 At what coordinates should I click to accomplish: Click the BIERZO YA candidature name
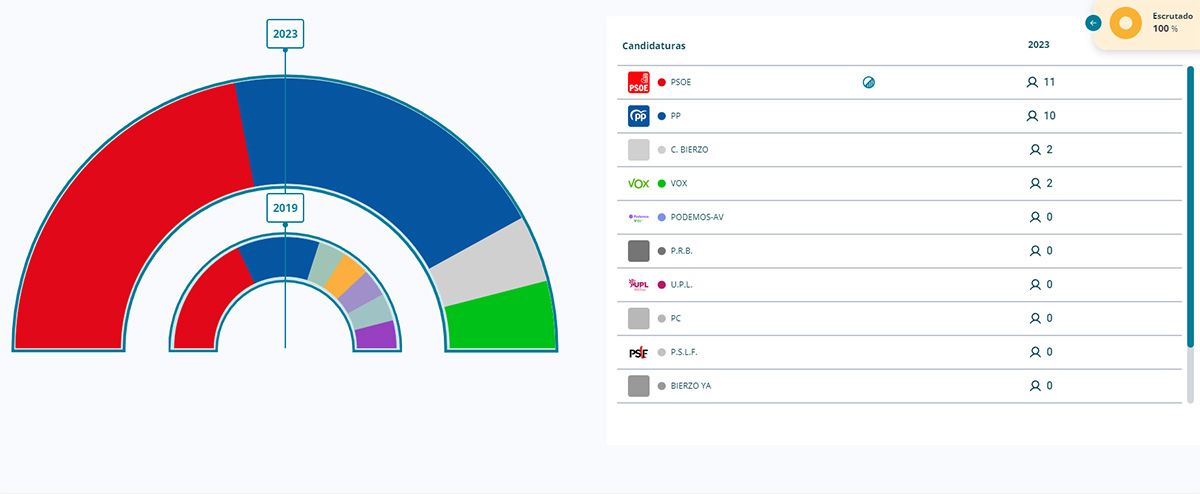(x=691, y=386)
